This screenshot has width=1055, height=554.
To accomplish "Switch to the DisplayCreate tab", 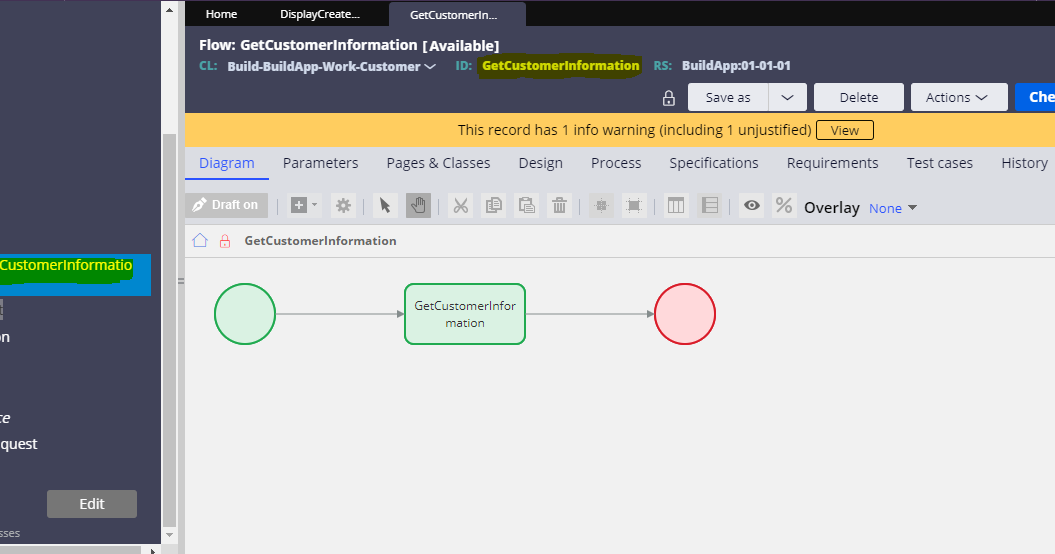I will 320,14.
